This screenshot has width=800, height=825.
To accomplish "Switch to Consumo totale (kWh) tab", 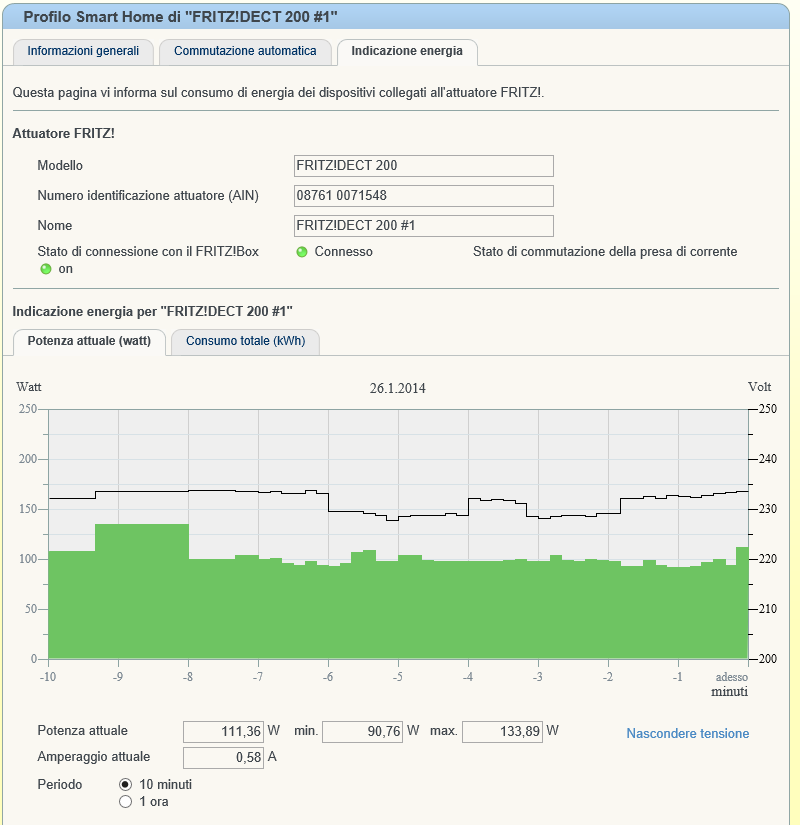I will [x=245, y=341].
